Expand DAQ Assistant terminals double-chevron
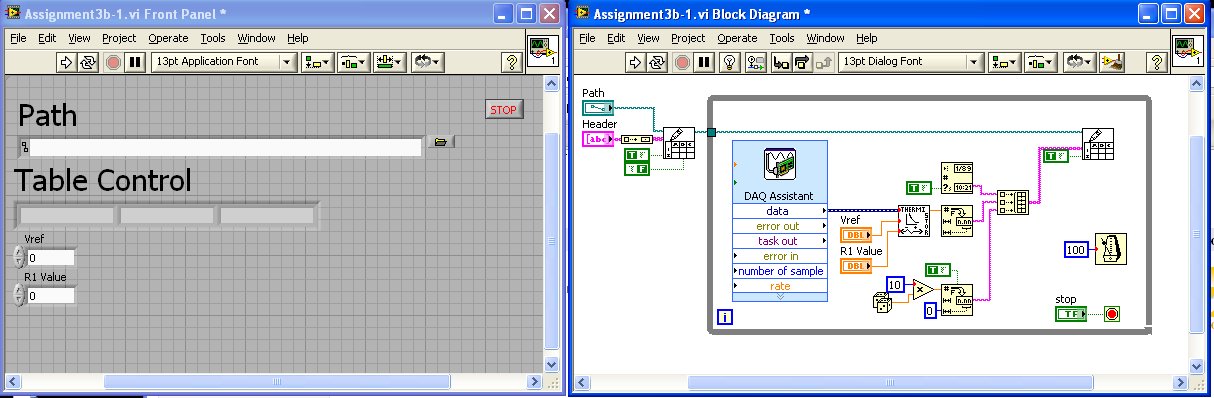 coord(779,298)
